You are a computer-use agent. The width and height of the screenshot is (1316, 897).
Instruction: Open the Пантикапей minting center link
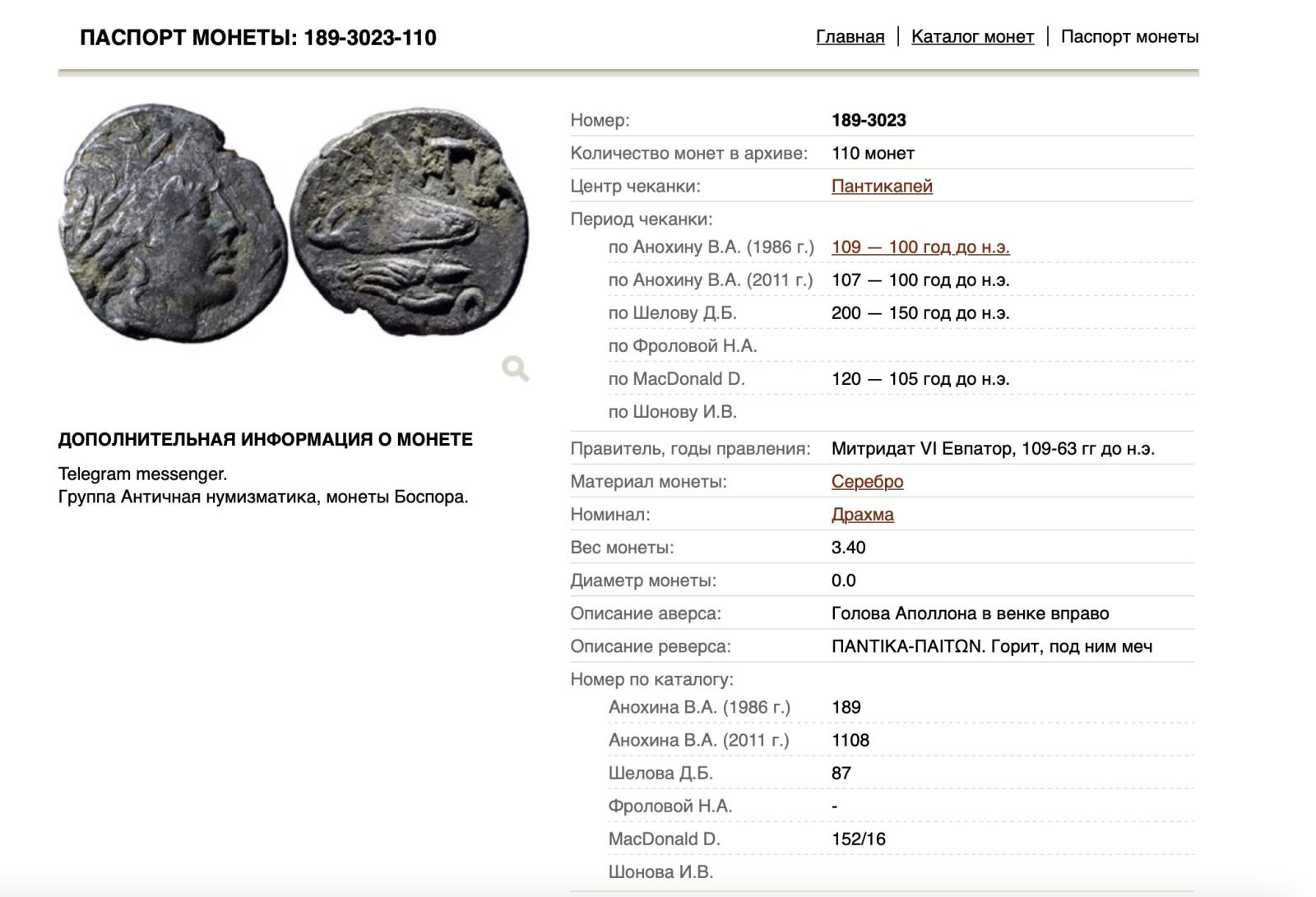pos(882,186)
